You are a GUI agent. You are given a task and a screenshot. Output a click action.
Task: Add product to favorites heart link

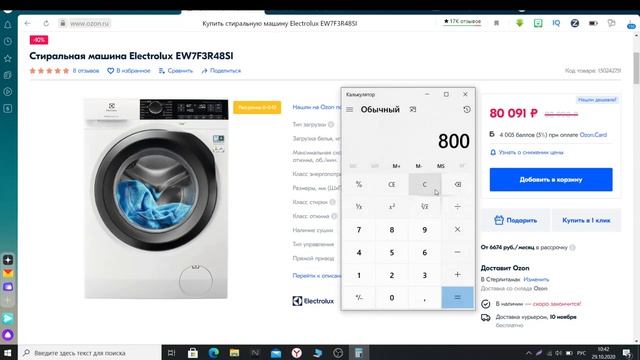[x=129, y=71]
